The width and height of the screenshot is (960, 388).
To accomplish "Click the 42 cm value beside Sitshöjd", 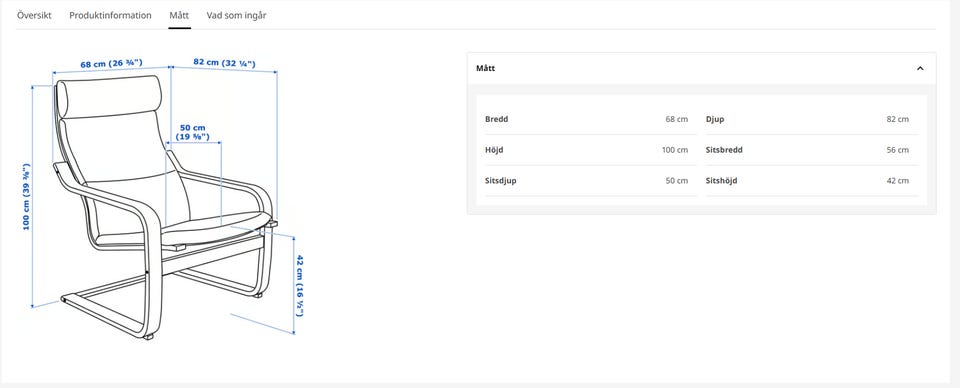I will tap(898, 181).
